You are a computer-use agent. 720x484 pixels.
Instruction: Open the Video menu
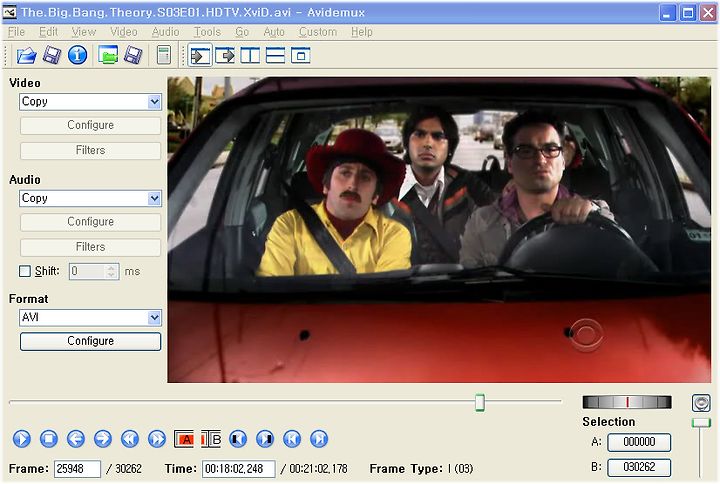[x=124, y=32]
